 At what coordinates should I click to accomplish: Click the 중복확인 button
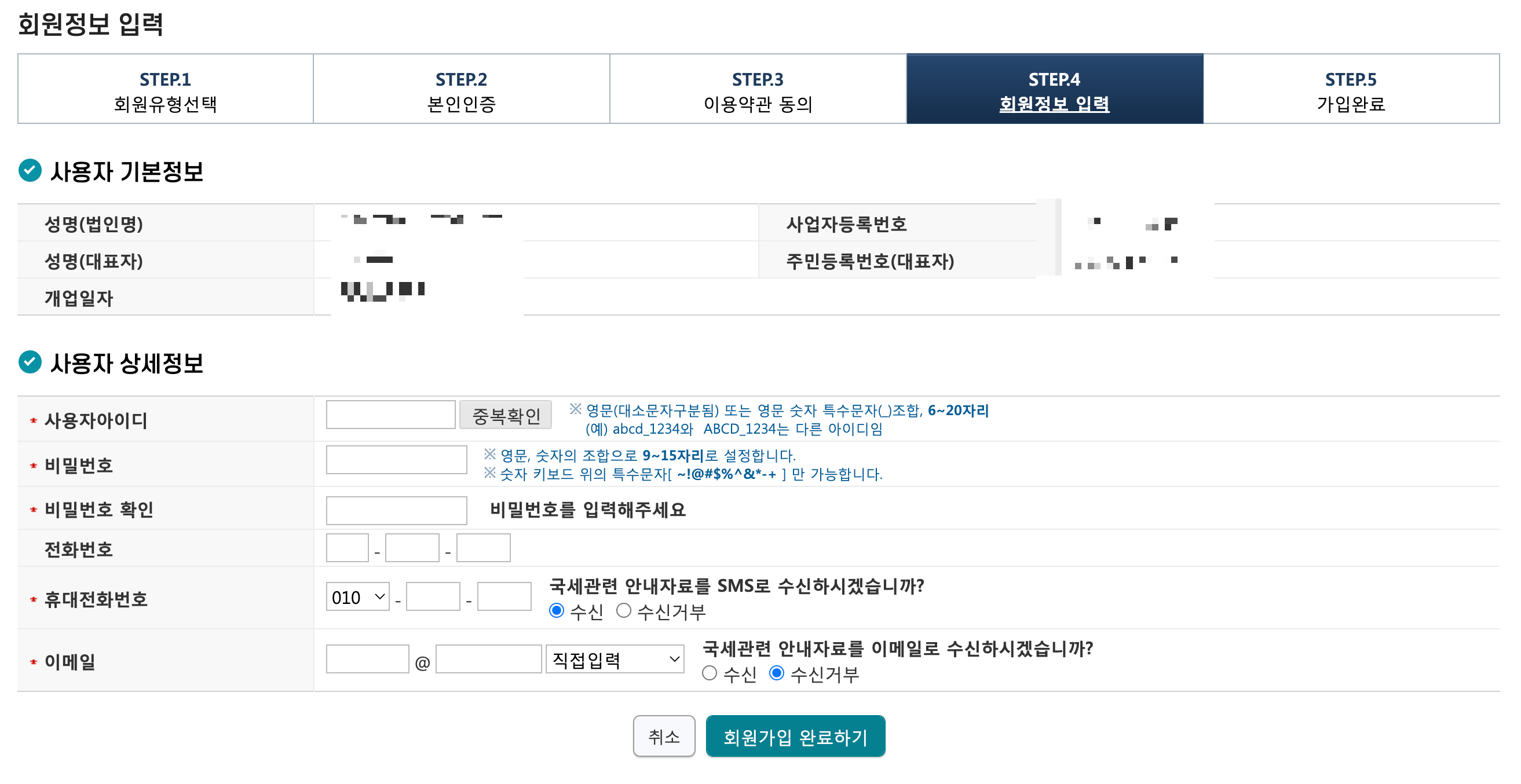[x=506, y=415]
